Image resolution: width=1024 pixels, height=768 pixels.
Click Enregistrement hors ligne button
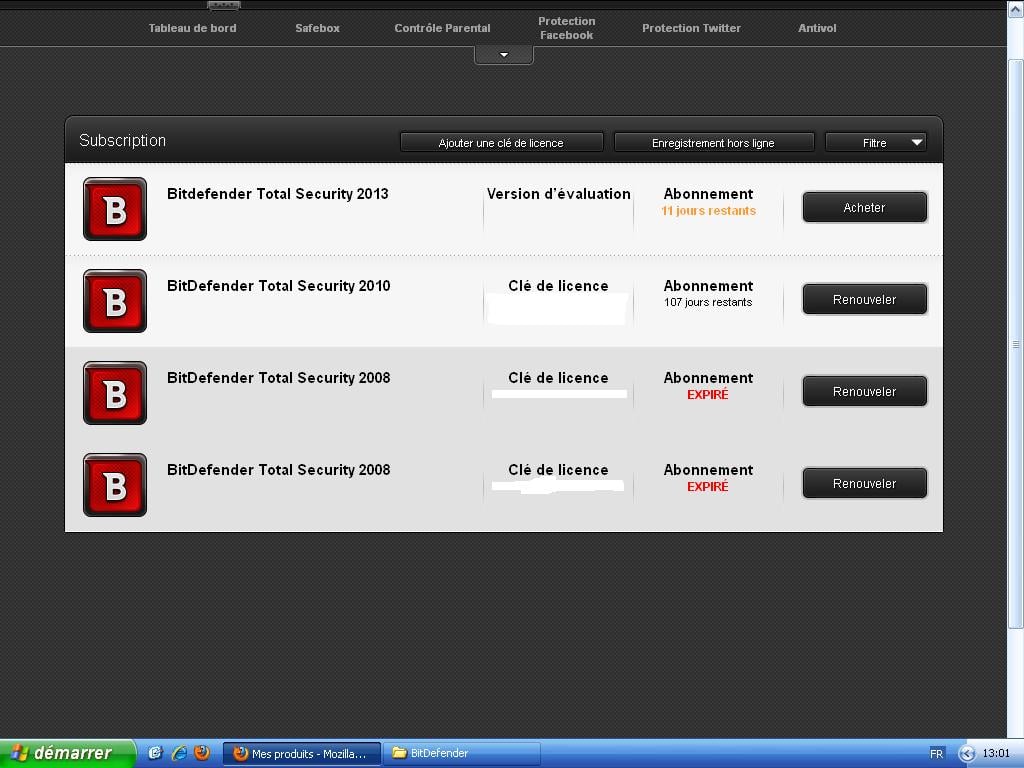click(714, 142)
